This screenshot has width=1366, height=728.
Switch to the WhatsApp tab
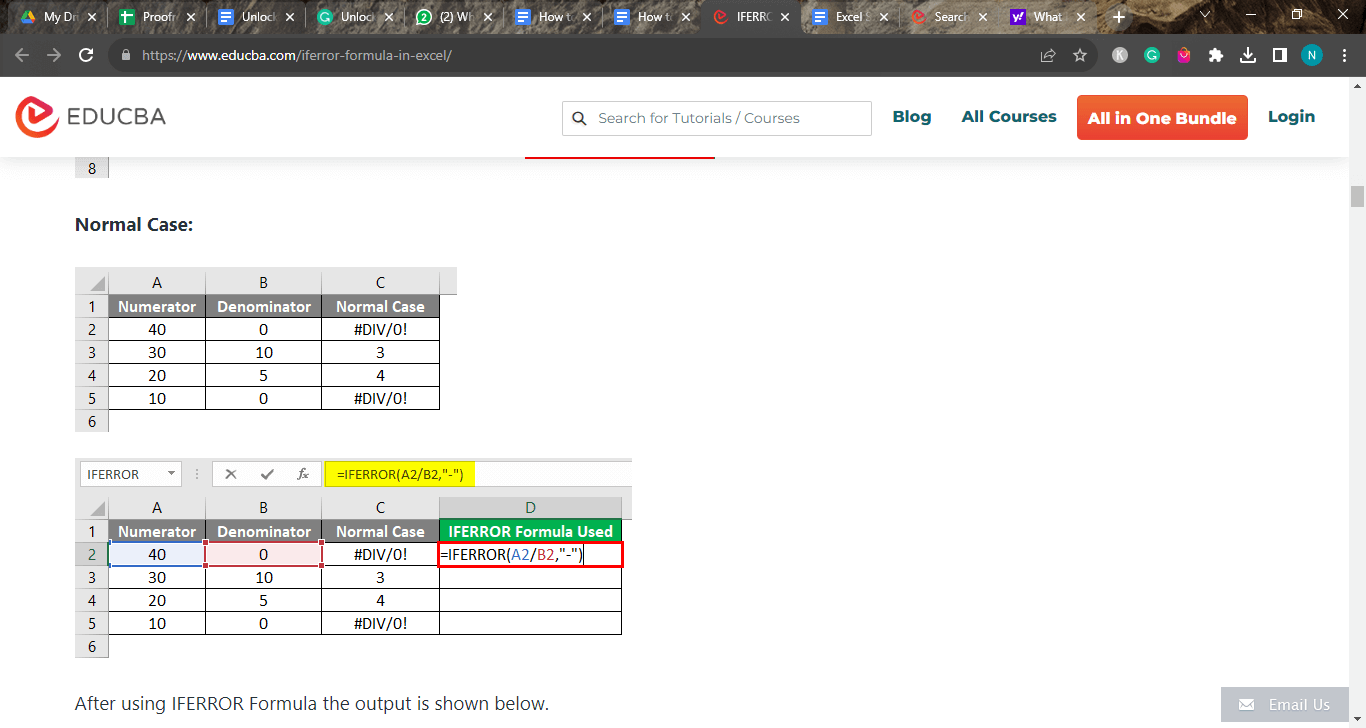[x=452, y=17]
